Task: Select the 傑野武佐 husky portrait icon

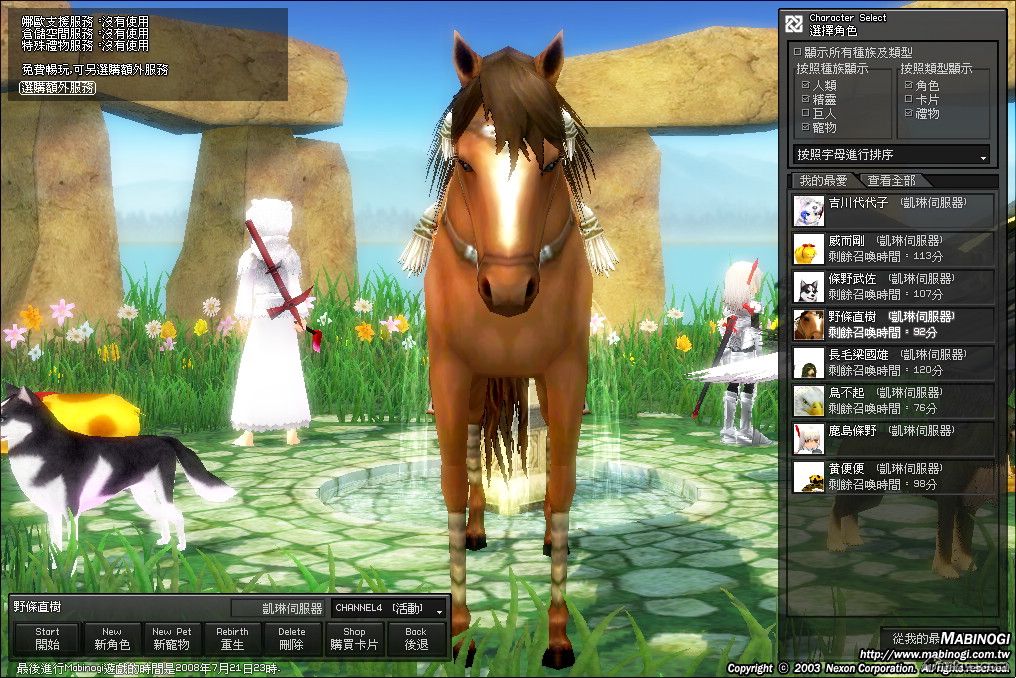Action: (809, 286)
